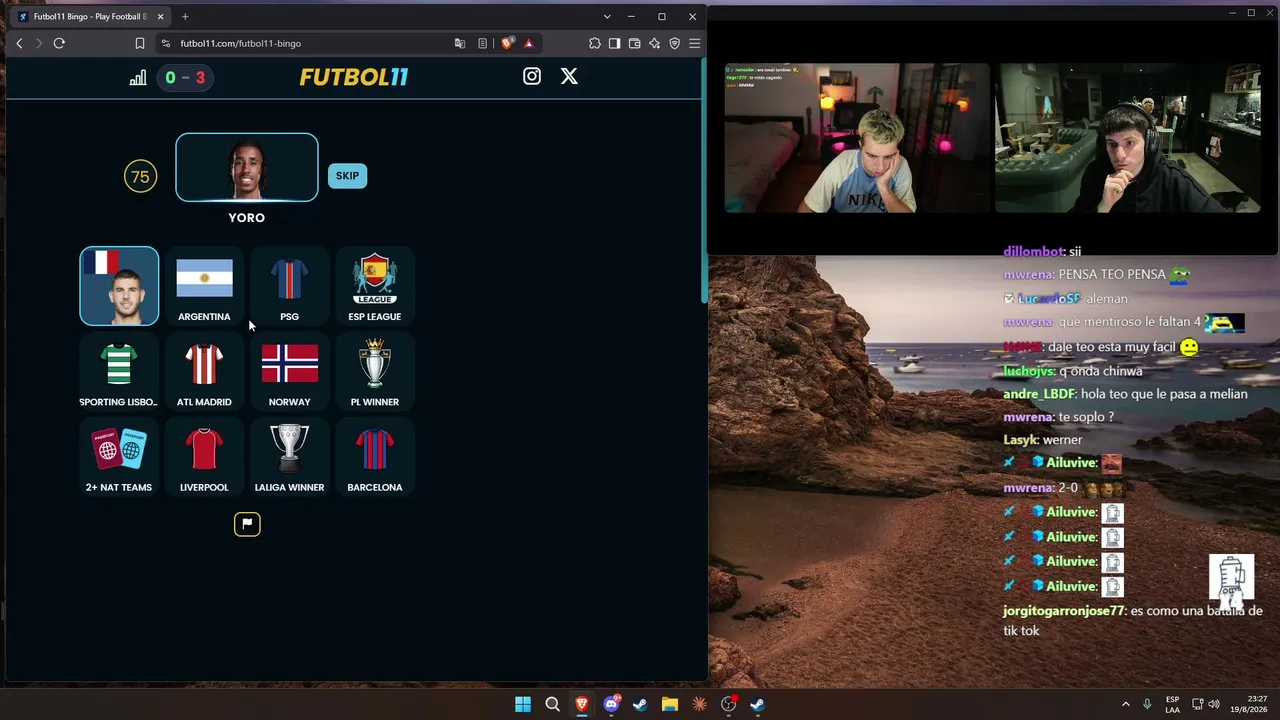The width and height of the screenshot is (1280, 720).
Task: Choose the LaLiga Winner trophy tile
Action: tap(289, 457)
